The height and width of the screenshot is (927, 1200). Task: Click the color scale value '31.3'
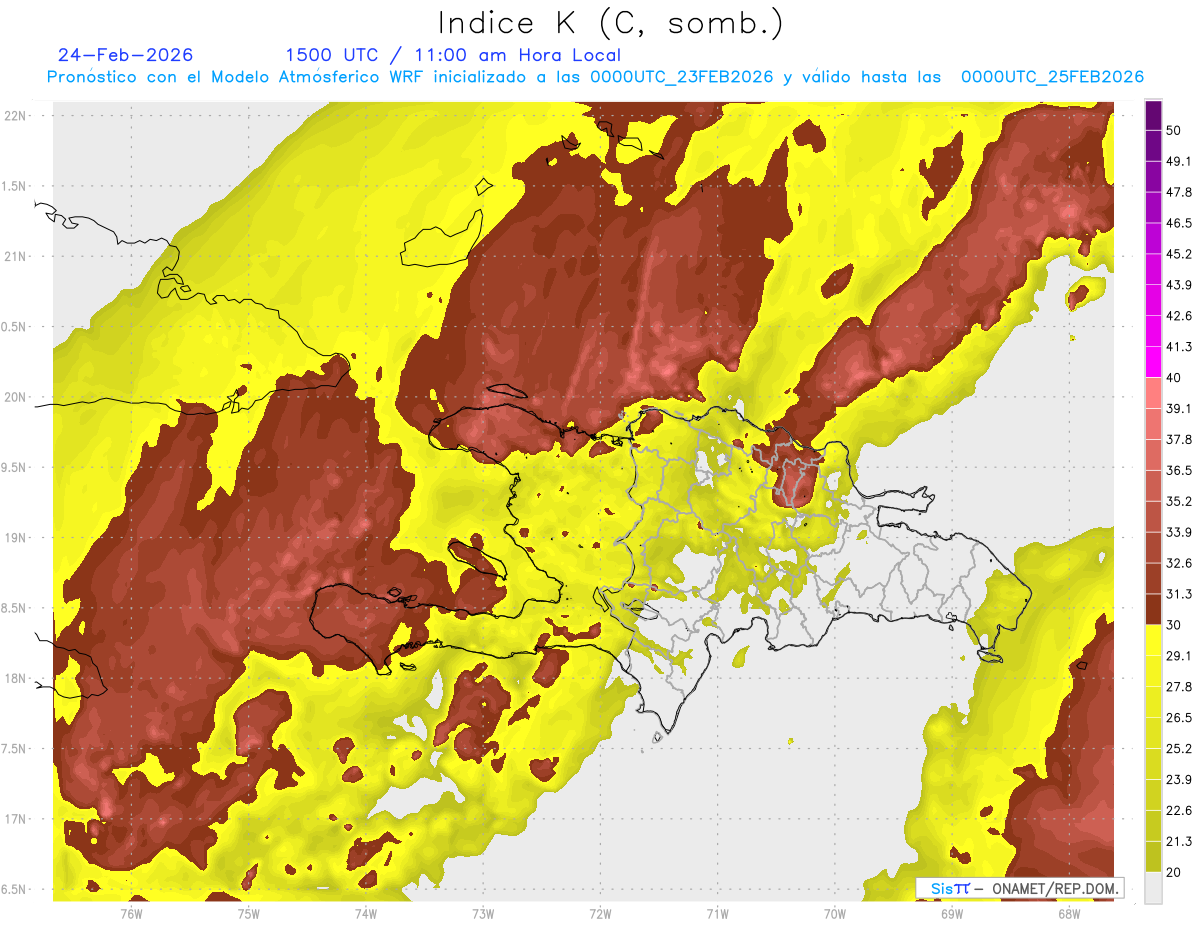(1179, 594)
